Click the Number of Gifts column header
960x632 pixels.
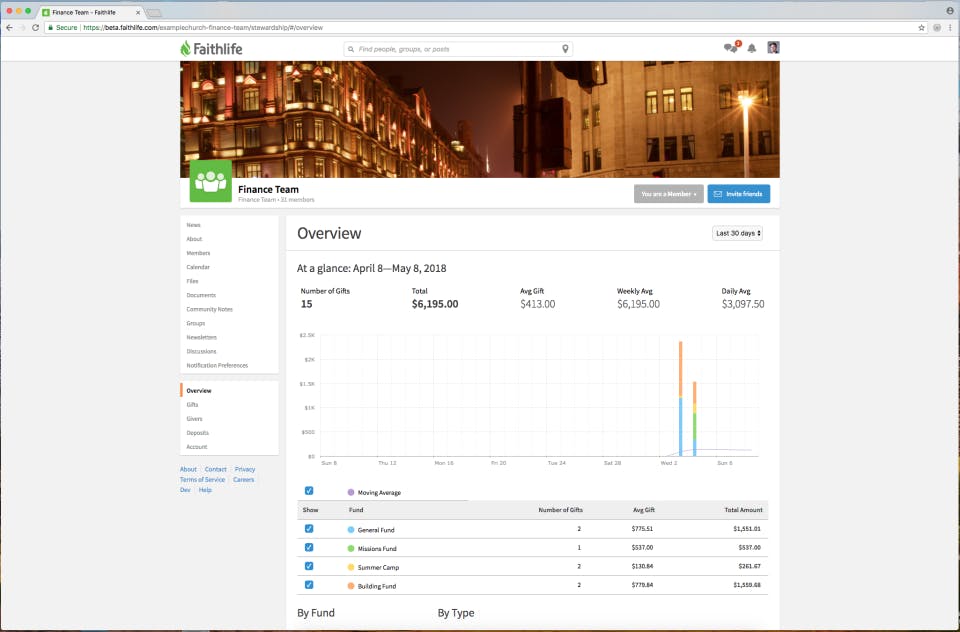click(x=560, y=510)
